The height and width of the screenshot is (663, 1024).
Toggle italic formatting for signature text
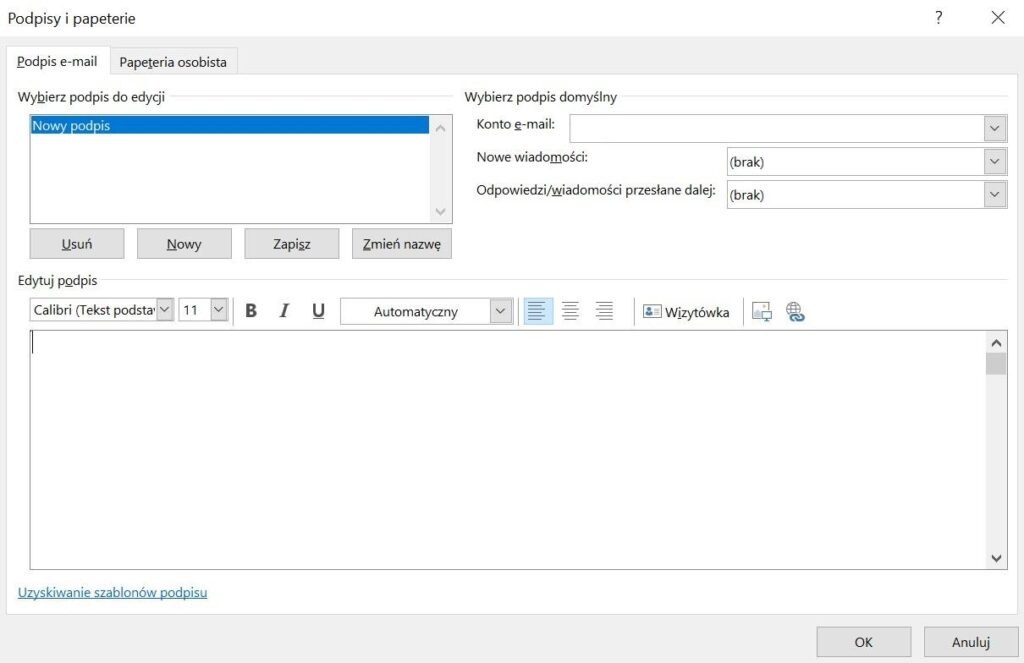(x=284, y=311)
